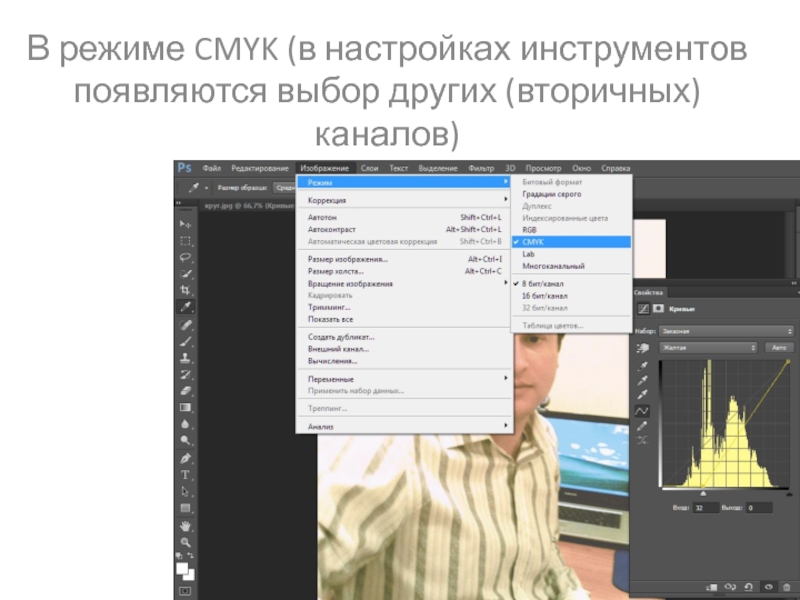Open the Размер образца dropdown
The image size is (800, 600).
pyautogui.click(x=284, y=188)
